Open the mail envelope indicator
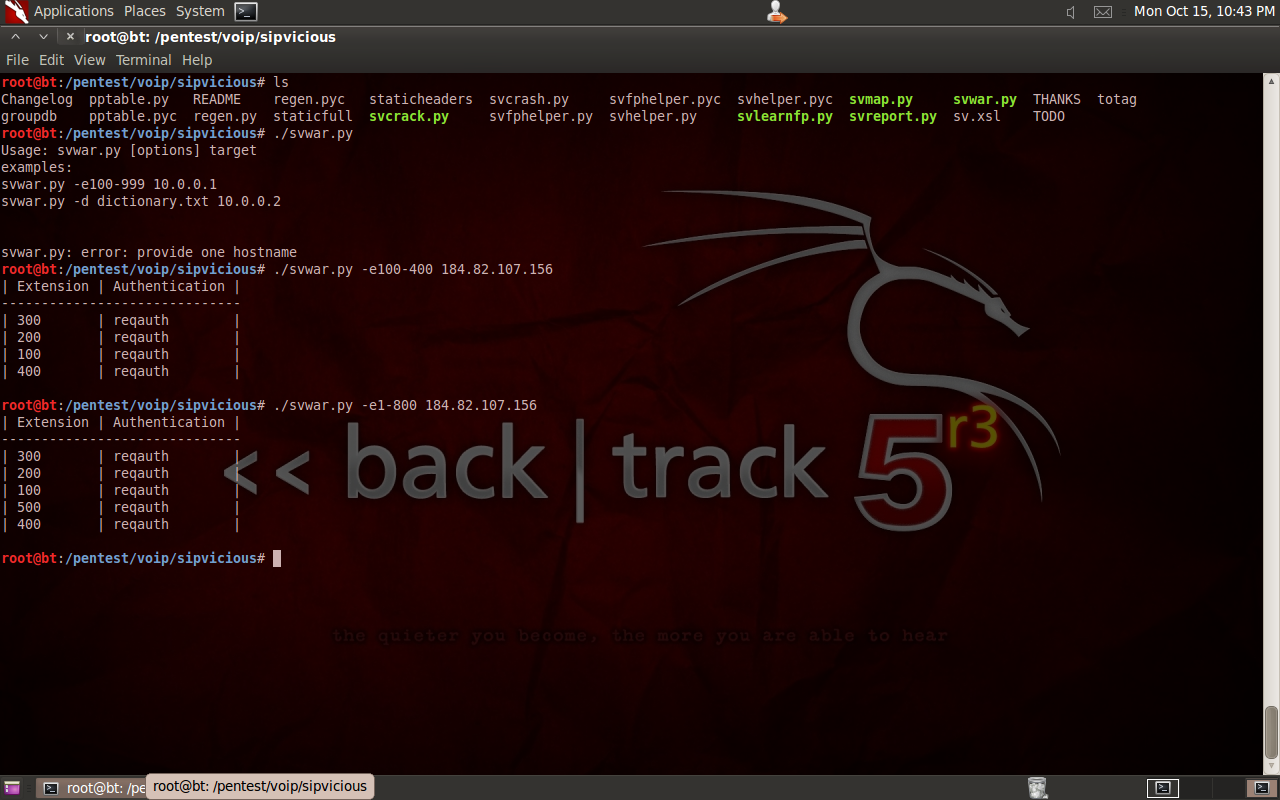This screenshot has height=800, width=1280. click(x=1102, y=12)
